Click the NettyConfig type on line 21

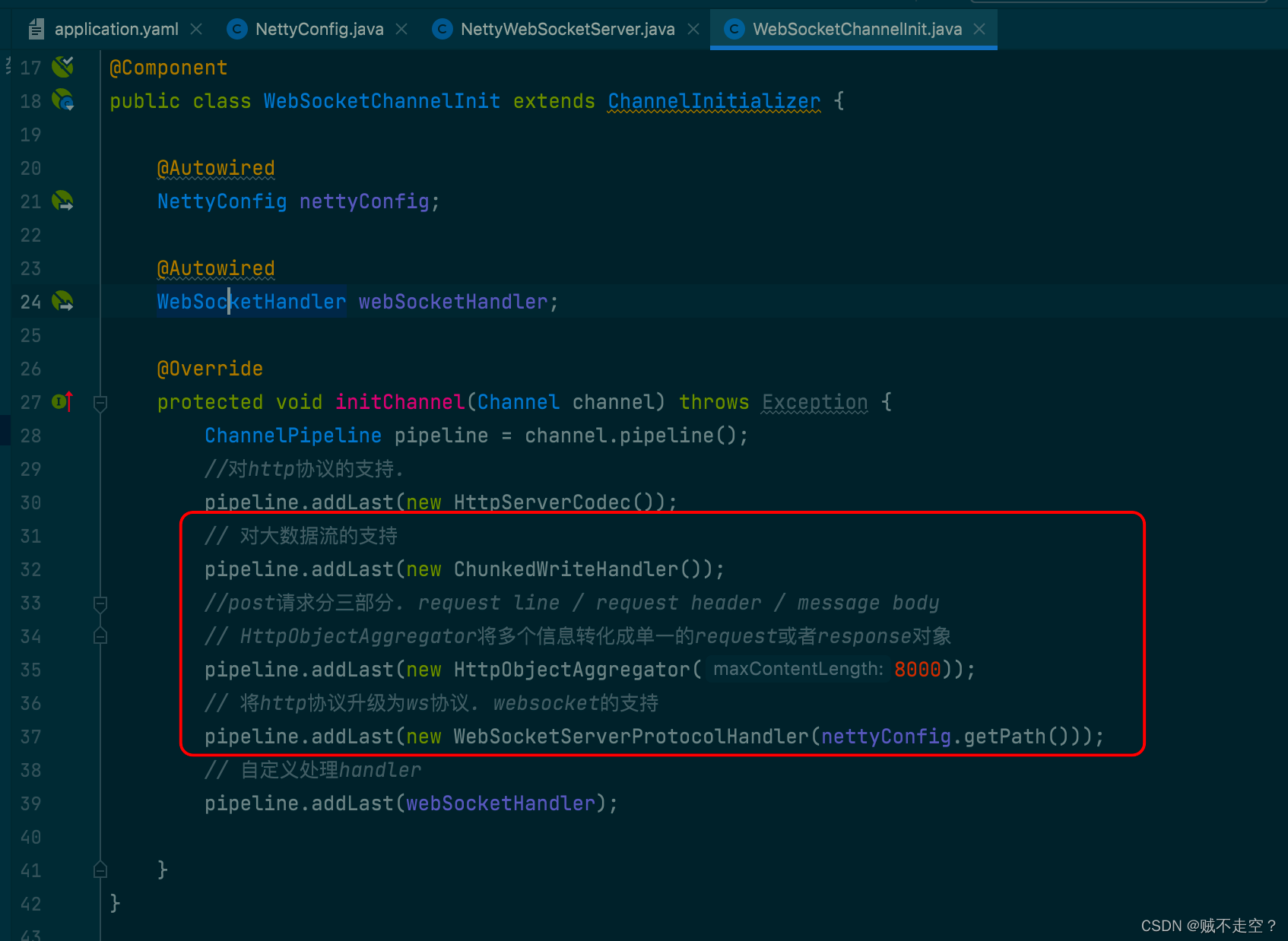tap(222, 201)
